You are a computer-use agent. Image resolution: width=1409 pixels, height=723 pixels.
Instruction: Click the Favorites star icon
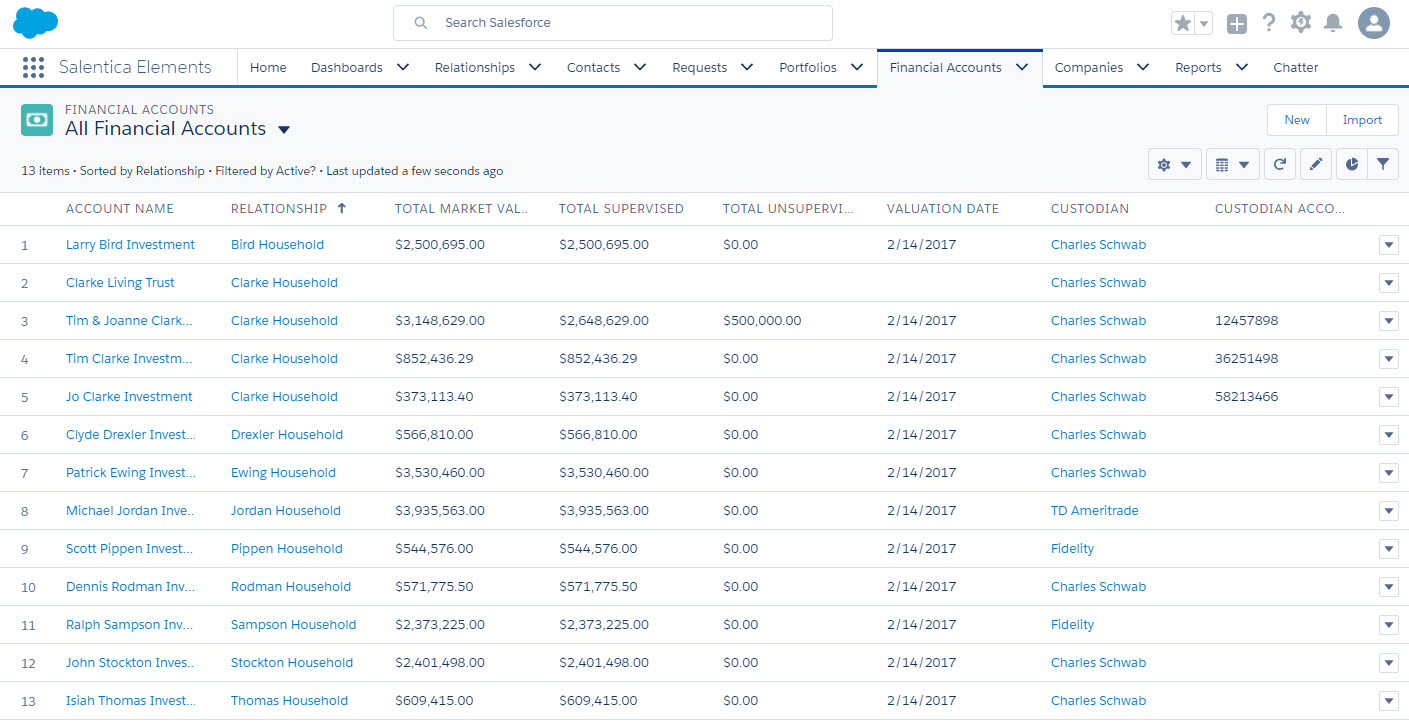pyautogui.click(x=1182, y=23)
